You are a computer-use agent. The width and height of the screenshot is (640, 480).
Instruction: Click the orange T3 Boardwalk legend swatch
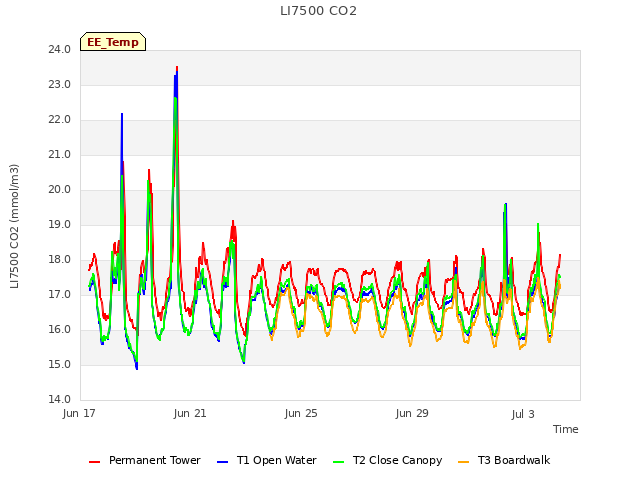pyautogui.click(x=464, y=462)
